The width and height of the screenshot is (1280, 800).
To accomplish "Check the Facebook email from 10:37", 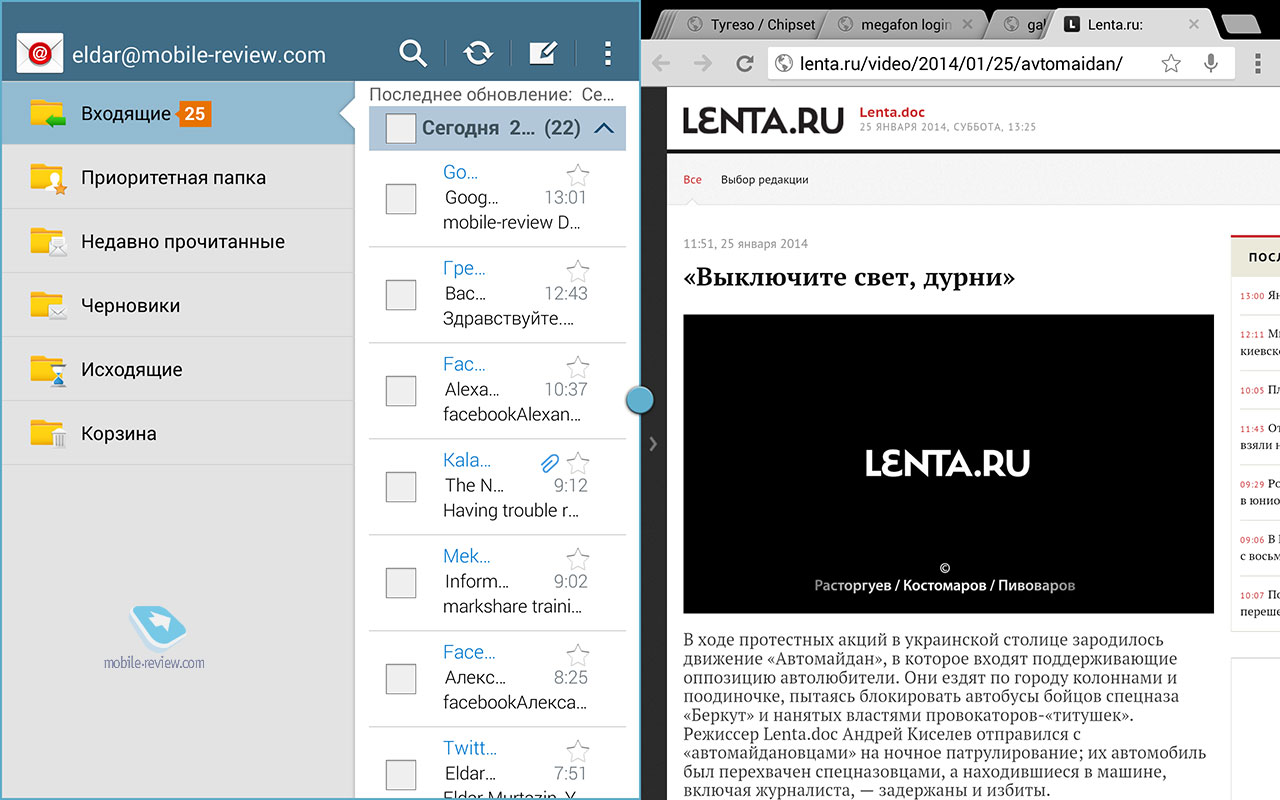I will pos(401,391).
